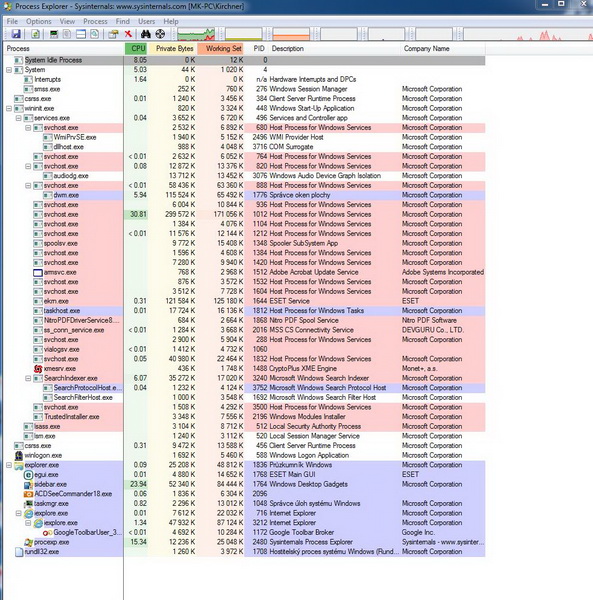Open the Options menu

(x=39, y=21)
